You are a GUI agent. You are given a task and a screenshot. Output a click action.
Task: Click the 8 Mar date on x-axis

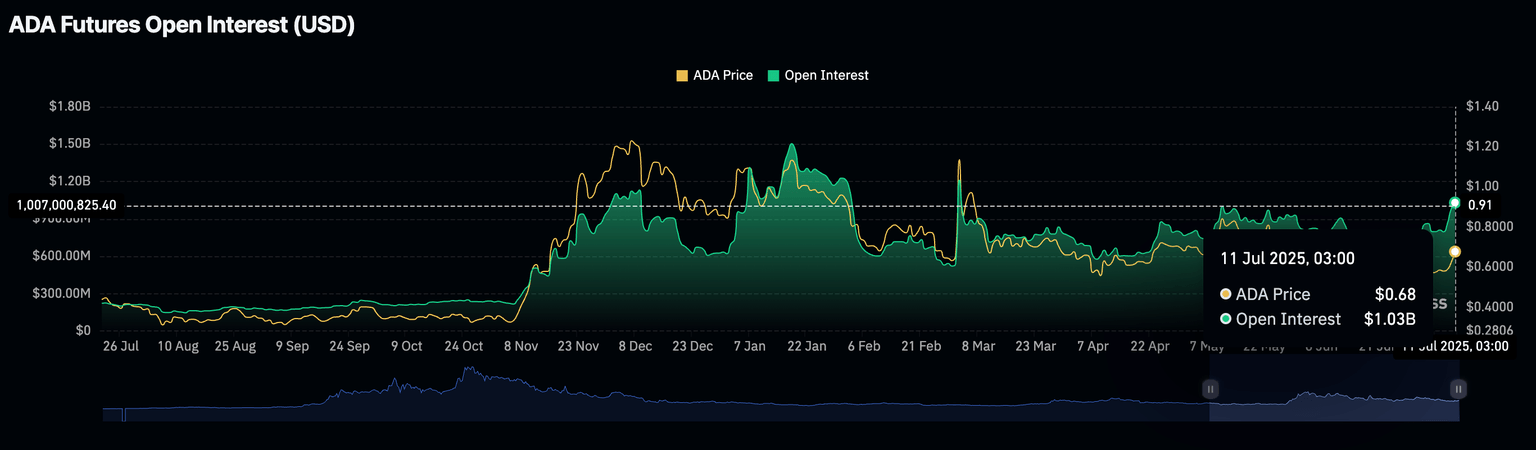pos(978,346)
